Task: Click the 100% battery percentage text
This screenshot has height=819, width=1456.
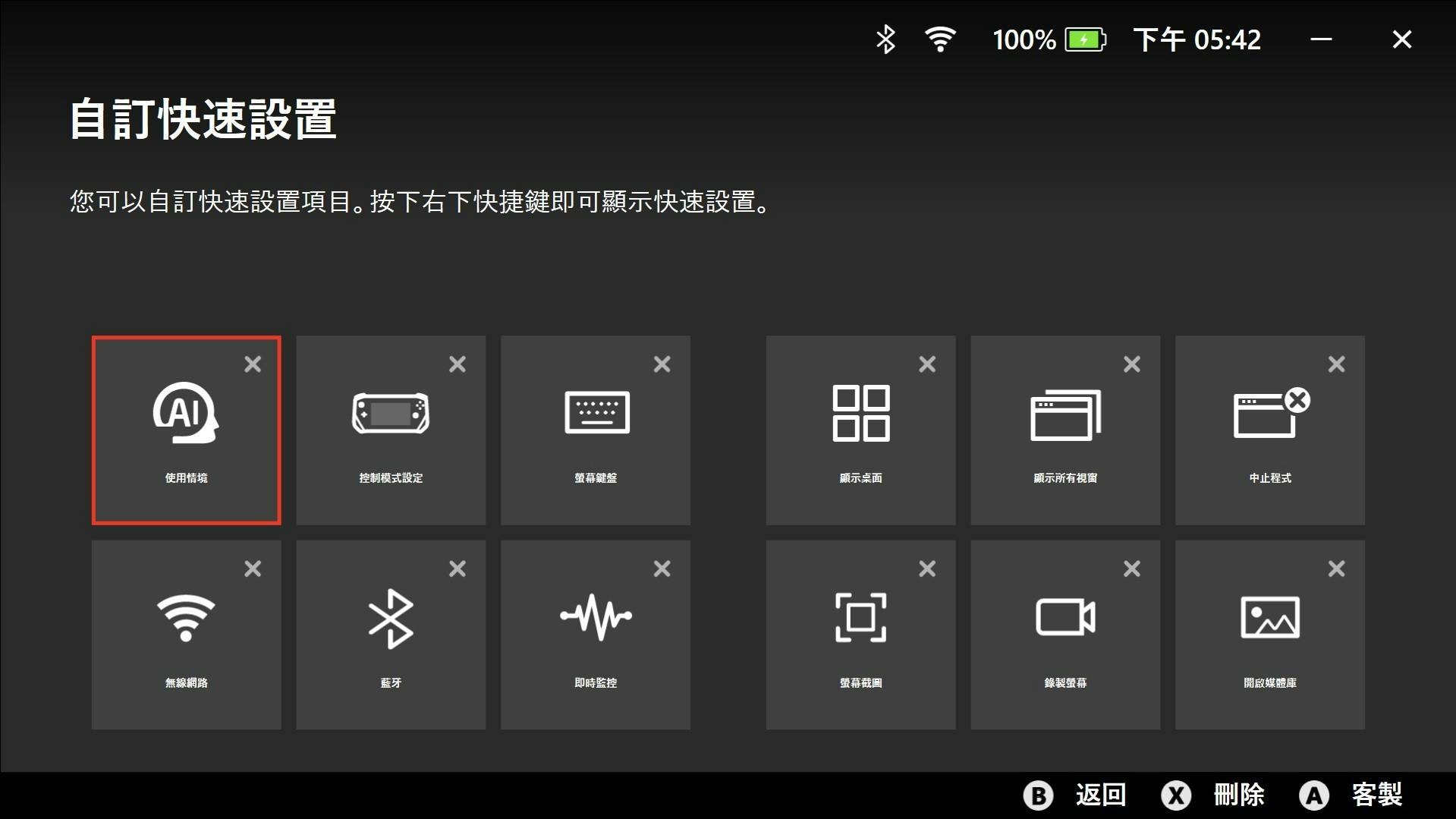Action: pos(1024,39)
